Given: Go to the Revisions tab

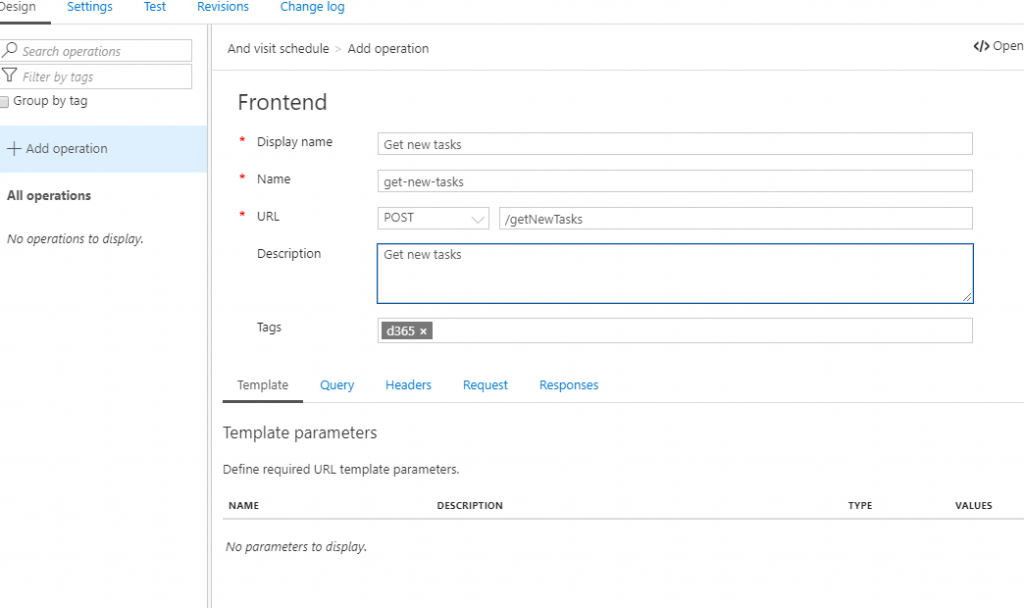Looking at the screenshot, I should 223,7.
